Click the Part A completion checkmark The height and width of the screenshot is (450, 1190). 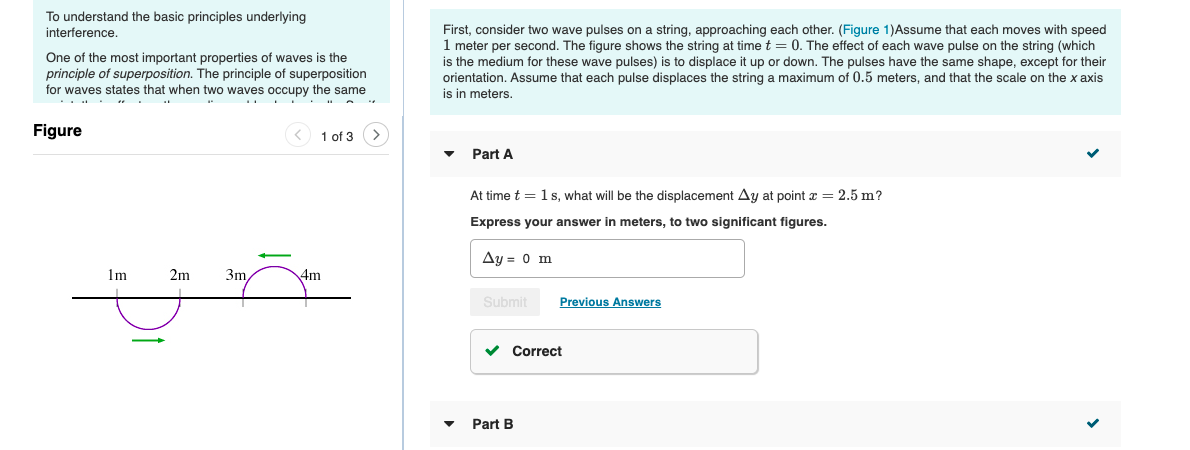1093,154
